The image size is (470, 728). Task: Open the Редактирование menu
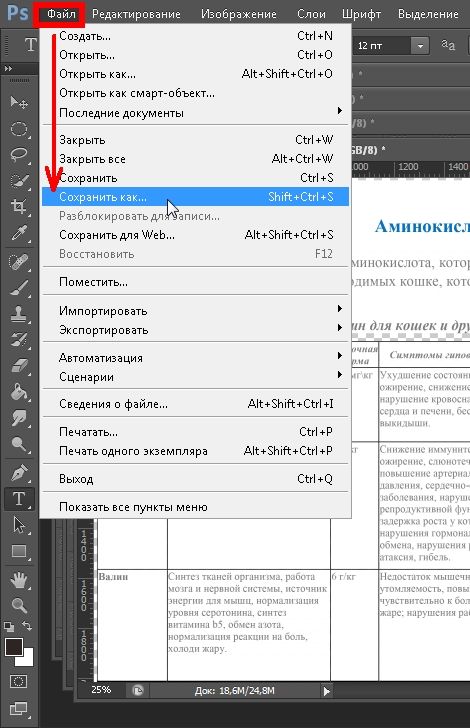[x=136, y=14]
